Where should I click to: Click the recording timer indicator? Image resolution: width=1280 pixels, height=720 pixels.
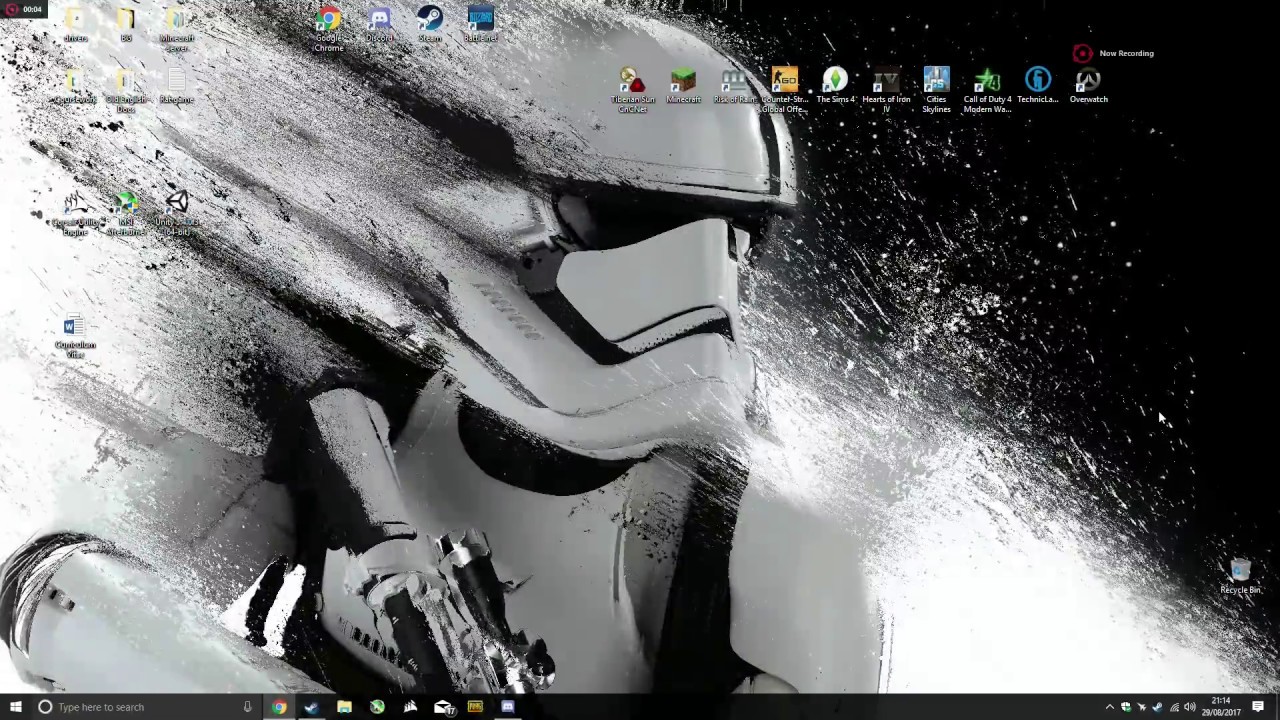click(x=23, y=9)
